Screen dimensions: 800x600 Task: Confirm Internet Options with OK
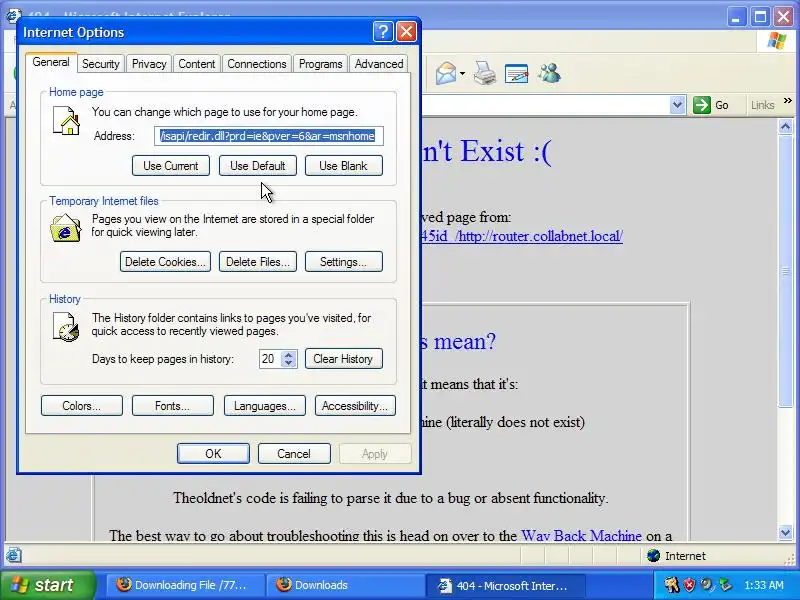(x=213, y=454)
